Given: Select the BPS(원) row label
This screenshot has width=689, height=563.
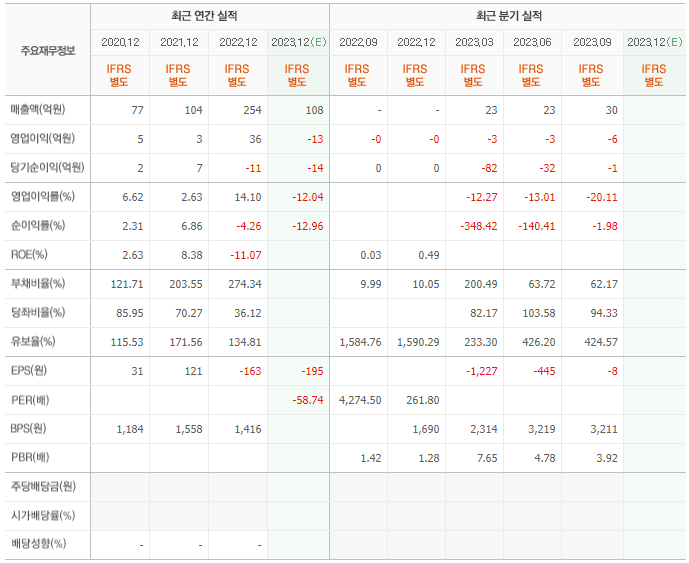Looking at the screenshot, I should tap(28, 429).
